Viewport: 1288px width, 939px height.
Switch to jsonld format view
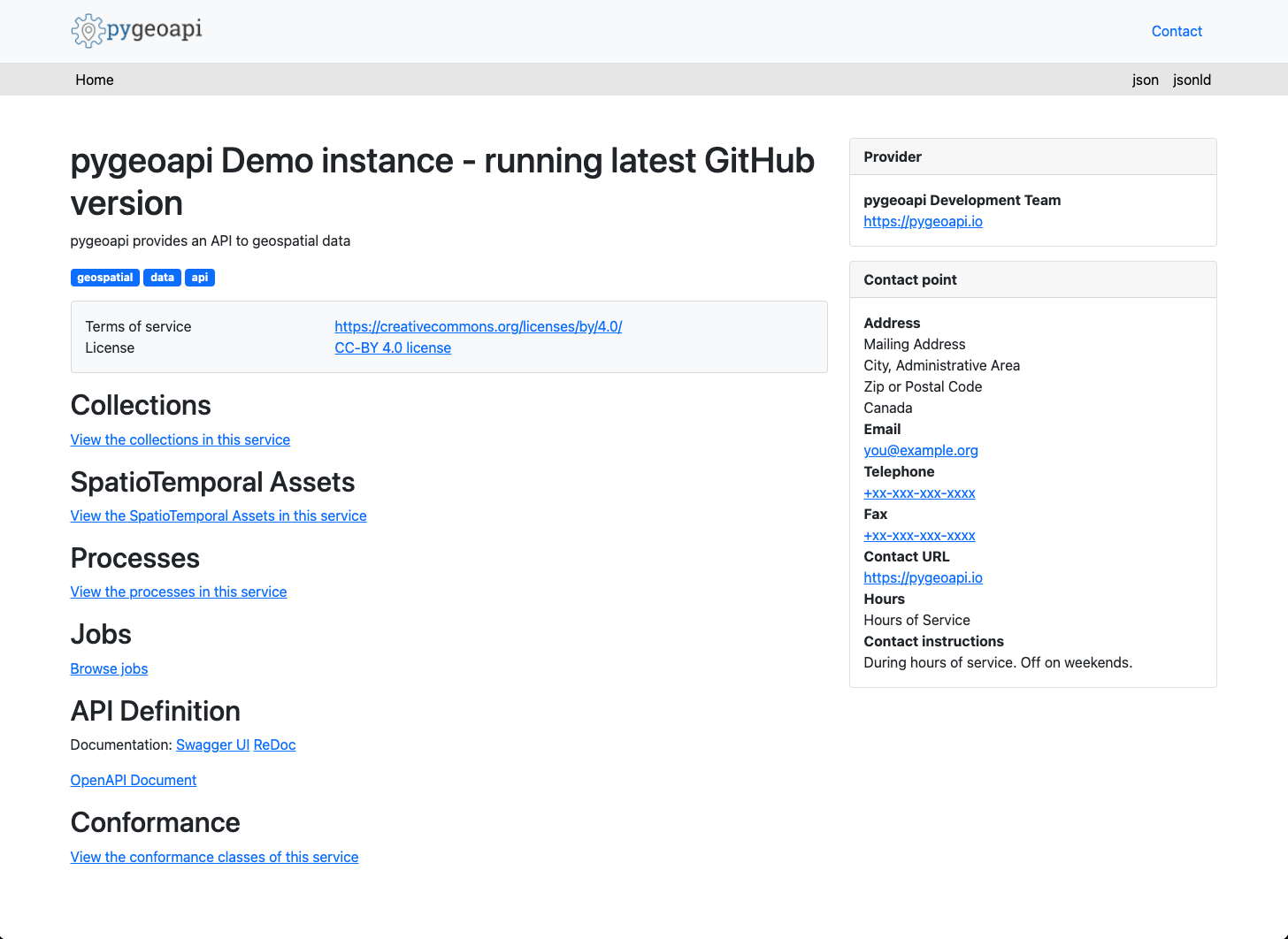click(x=1192, y=80)
